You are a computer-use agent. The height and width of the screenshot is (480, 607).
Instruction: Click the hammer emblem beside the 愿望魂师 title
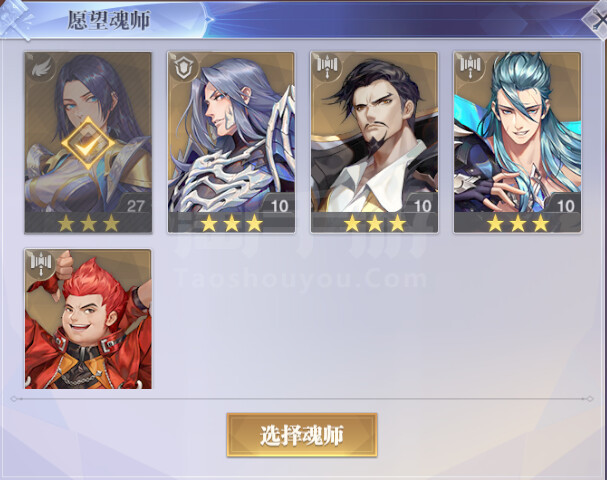click(16, 19)
